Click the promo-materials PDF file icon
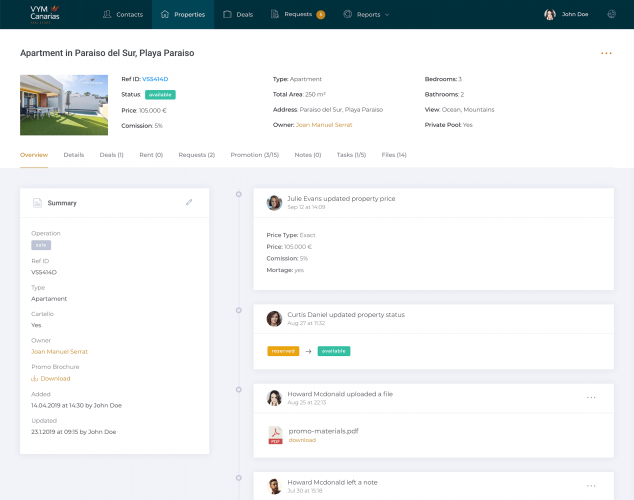Screen dimensions: 634x500 pos(275,435)
